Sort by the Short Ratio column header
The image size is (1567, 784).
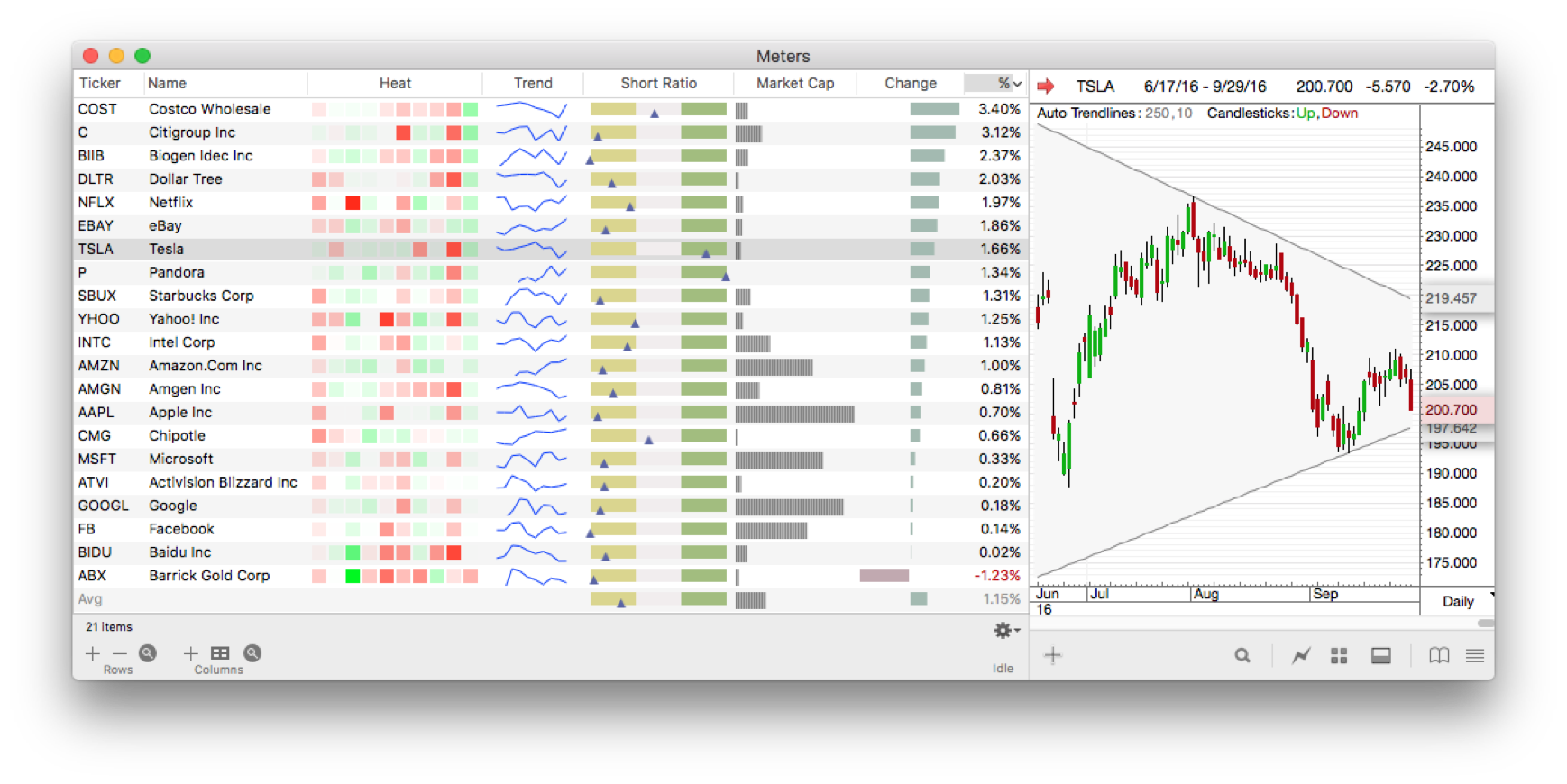pyautogui.click(x=658, y=83)
